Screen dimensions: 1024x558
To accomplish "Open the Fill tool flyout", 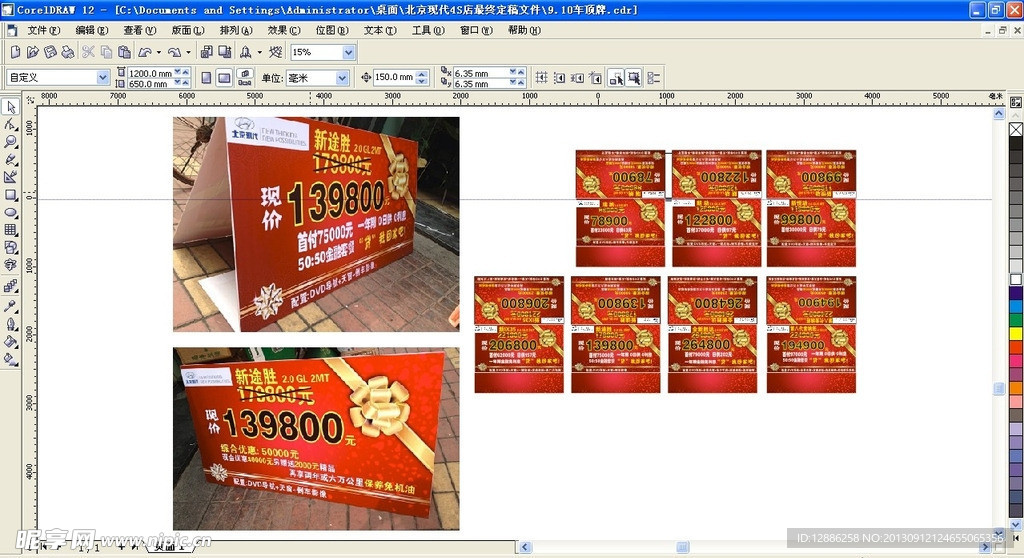I will click(x=10, y=341).
